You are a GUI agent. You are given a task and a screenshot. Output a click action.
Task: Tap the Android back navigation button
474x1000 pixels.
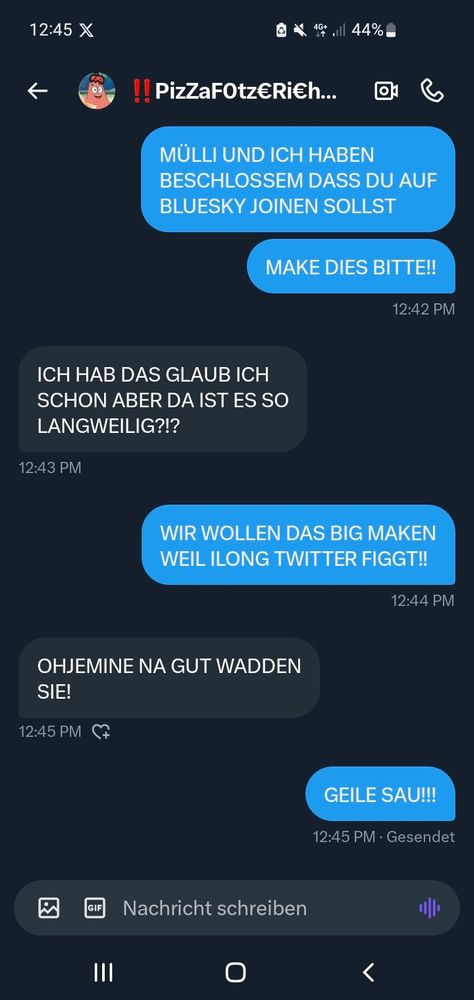[368, 972]
